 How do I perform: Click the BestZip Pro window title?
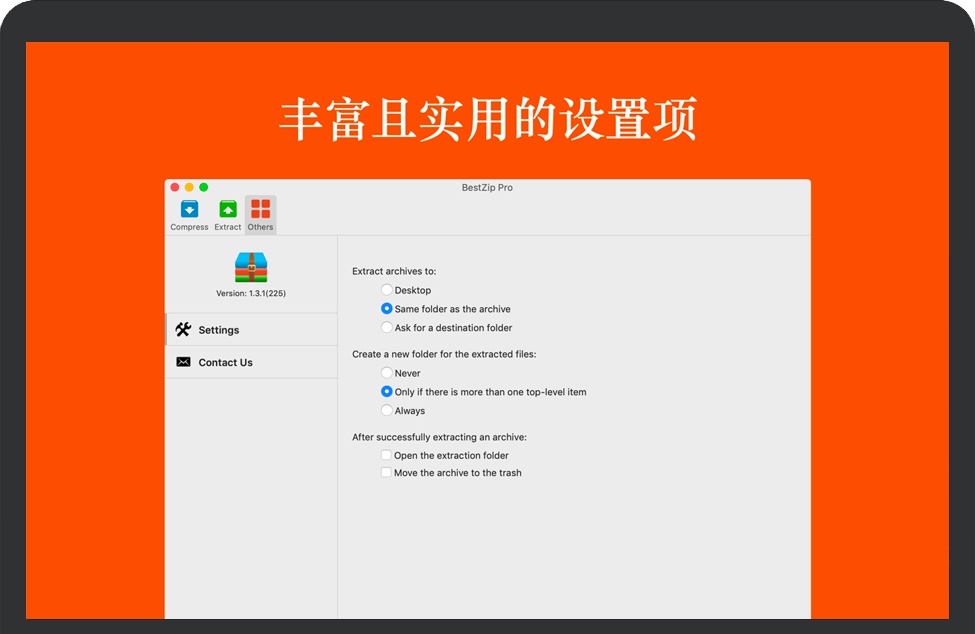tap(487, 187)
